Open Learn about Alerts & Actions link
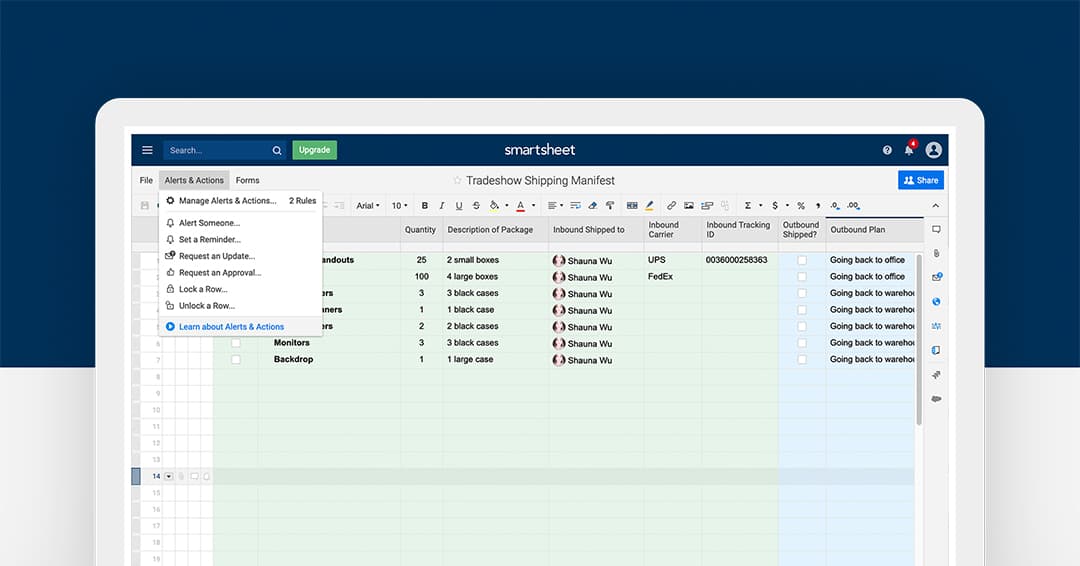1080x566 pixels. (x=231, y=327)
